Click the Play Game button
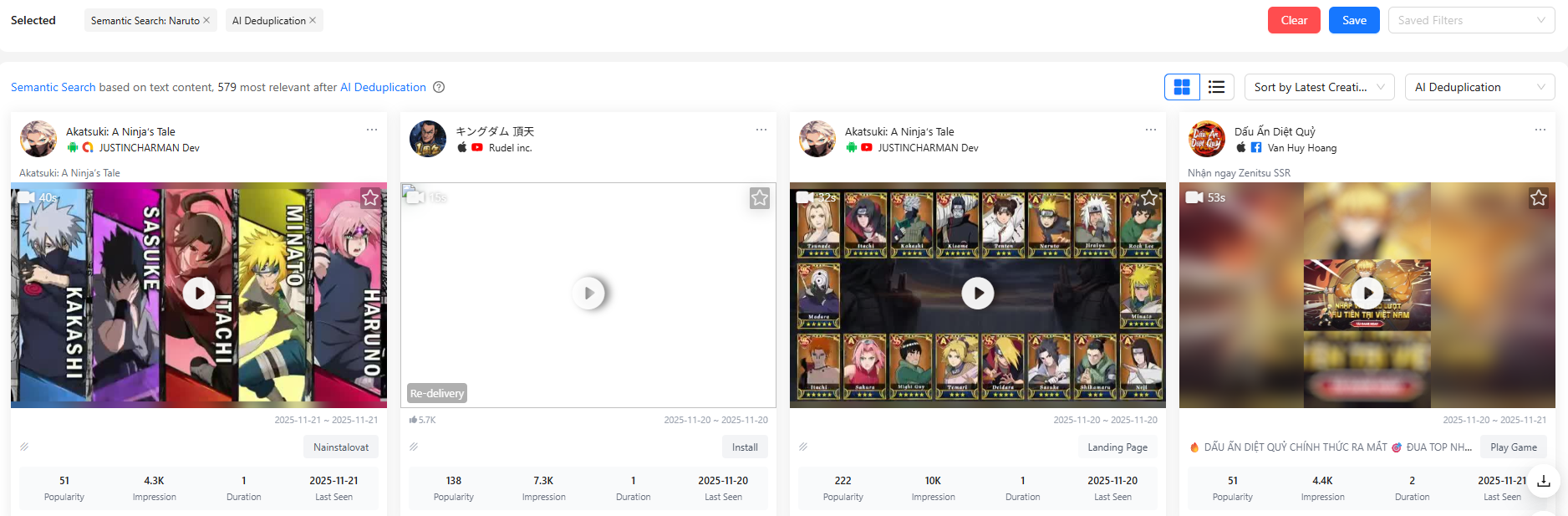1568x516 pixels. 1514,447
